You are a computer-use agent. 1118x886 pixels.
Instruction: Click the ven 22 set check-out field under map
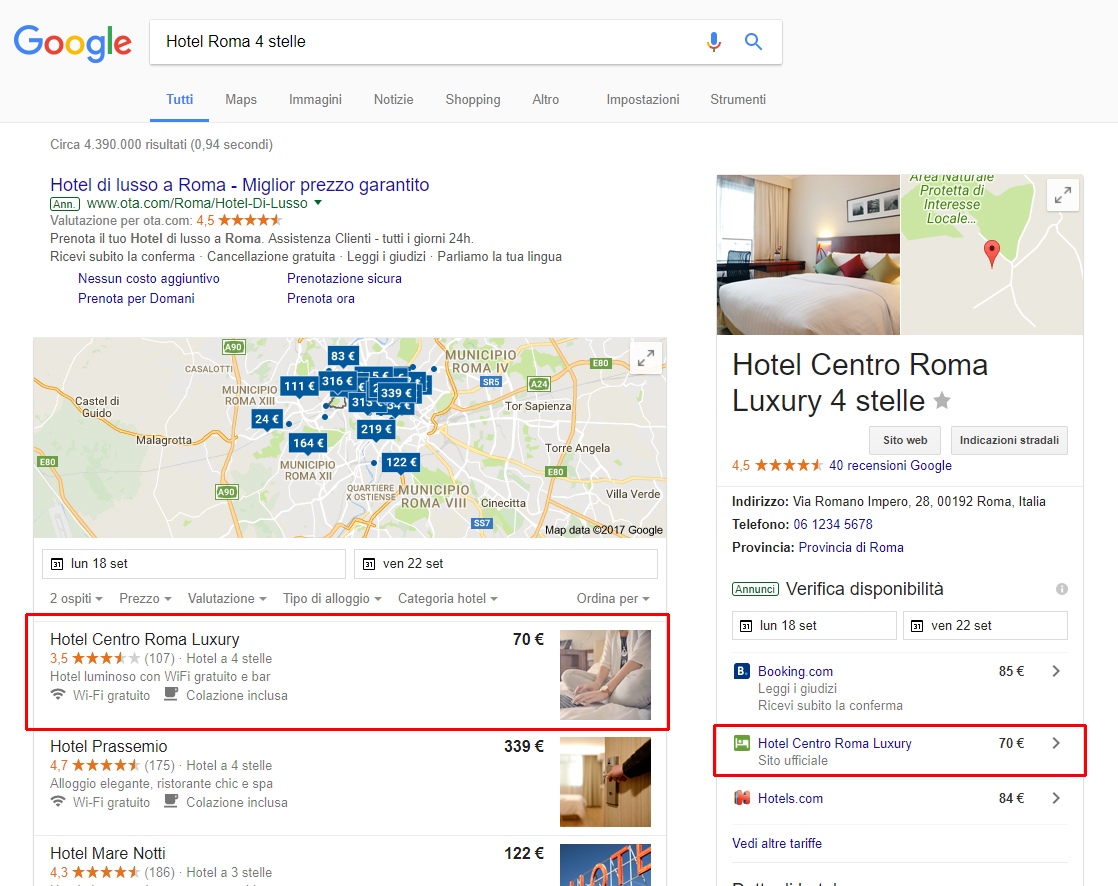click(506, 564)
